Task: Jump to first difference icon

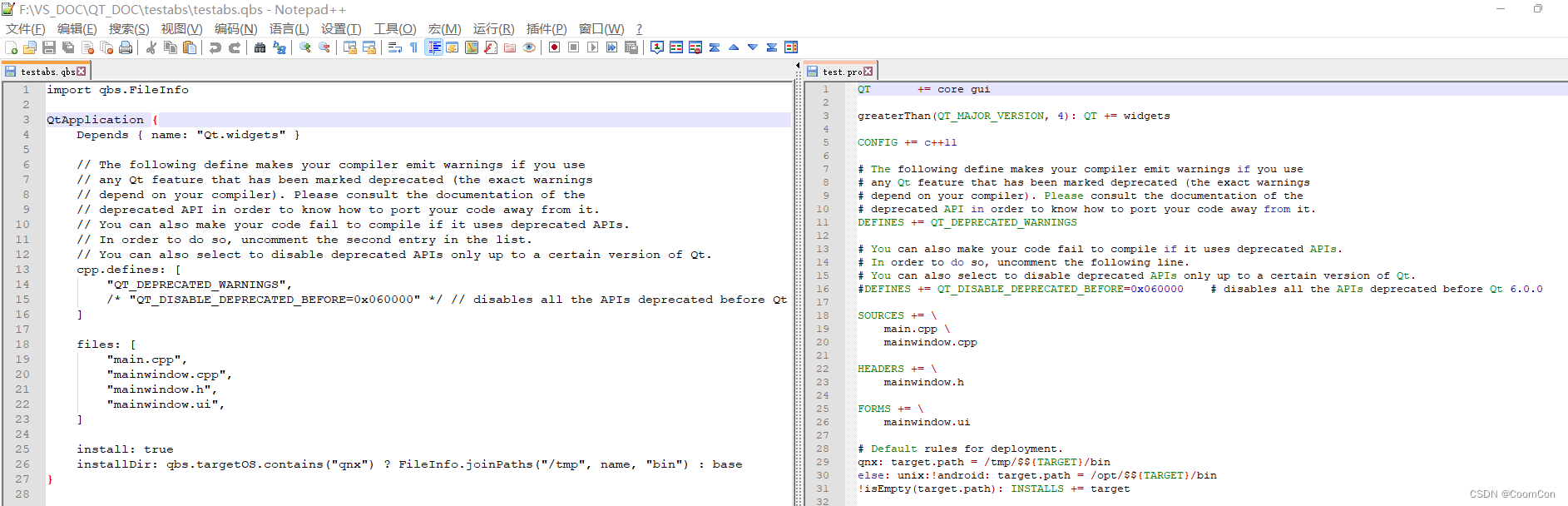Action: 715,47
